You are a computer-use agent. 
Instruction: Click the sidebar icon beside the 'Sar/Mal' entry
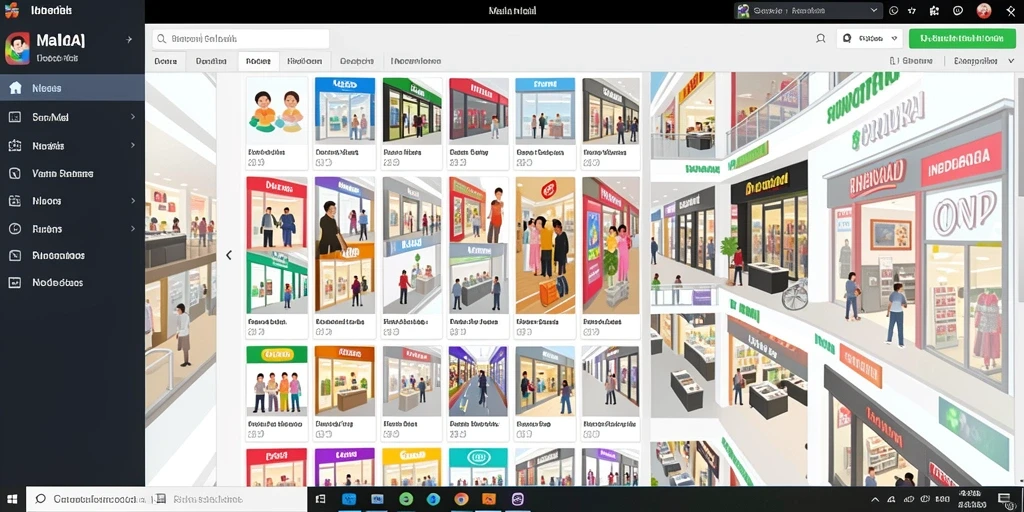(14, 117)
